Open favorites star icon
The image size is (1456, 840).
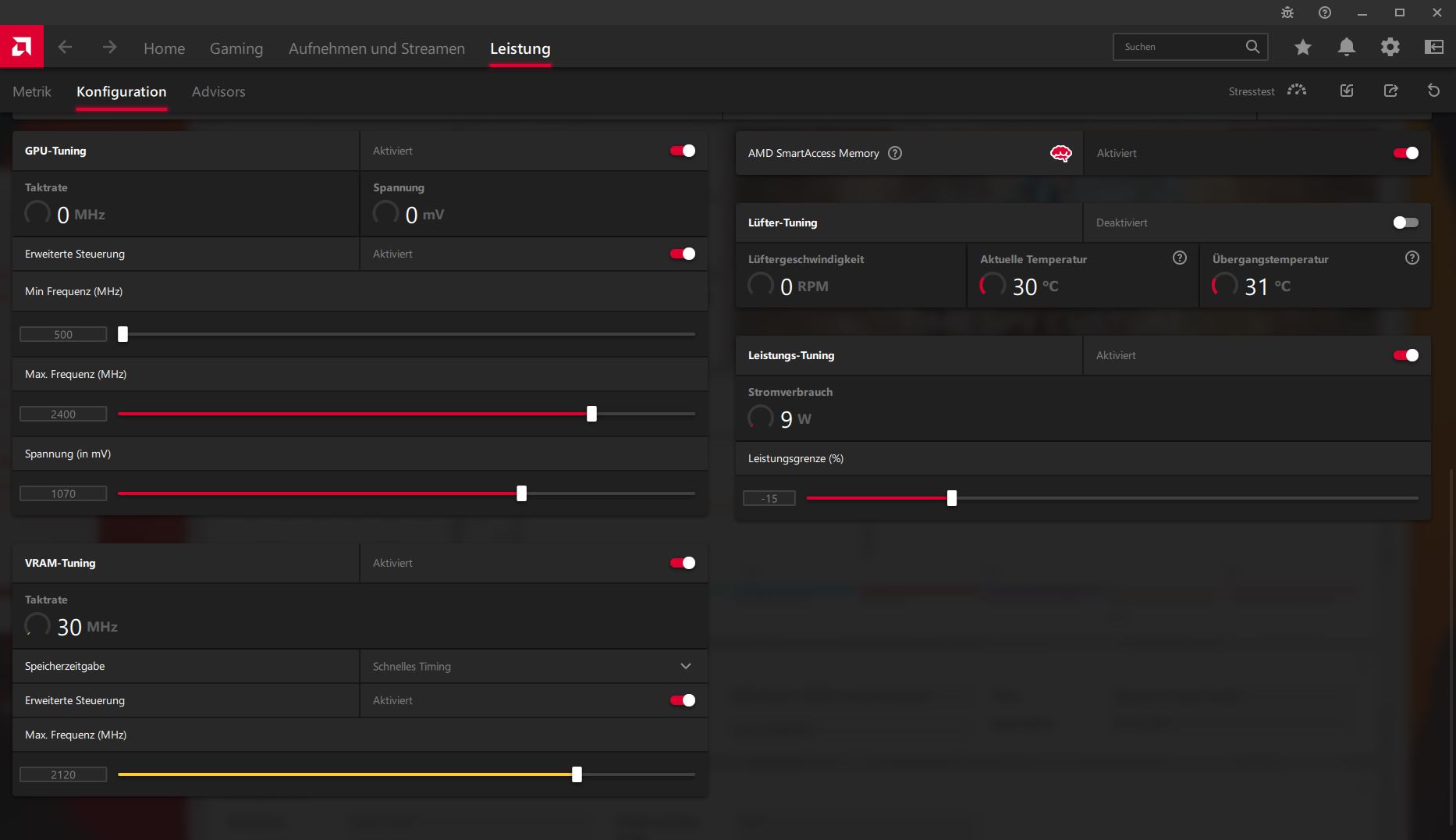click(x=1303, y=48)
